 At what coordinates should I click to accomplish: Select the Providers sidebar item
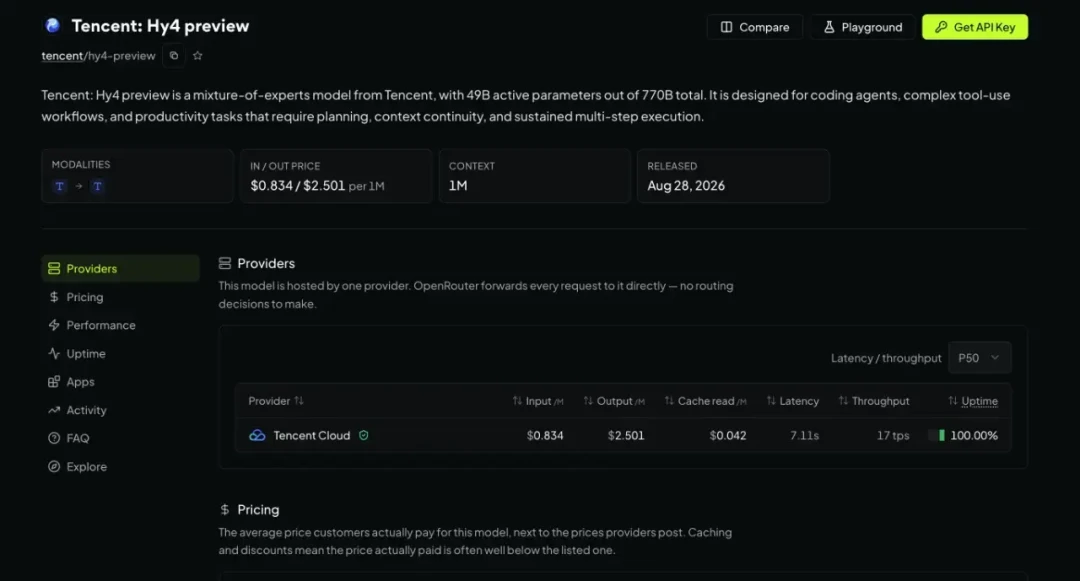(121, 268)
